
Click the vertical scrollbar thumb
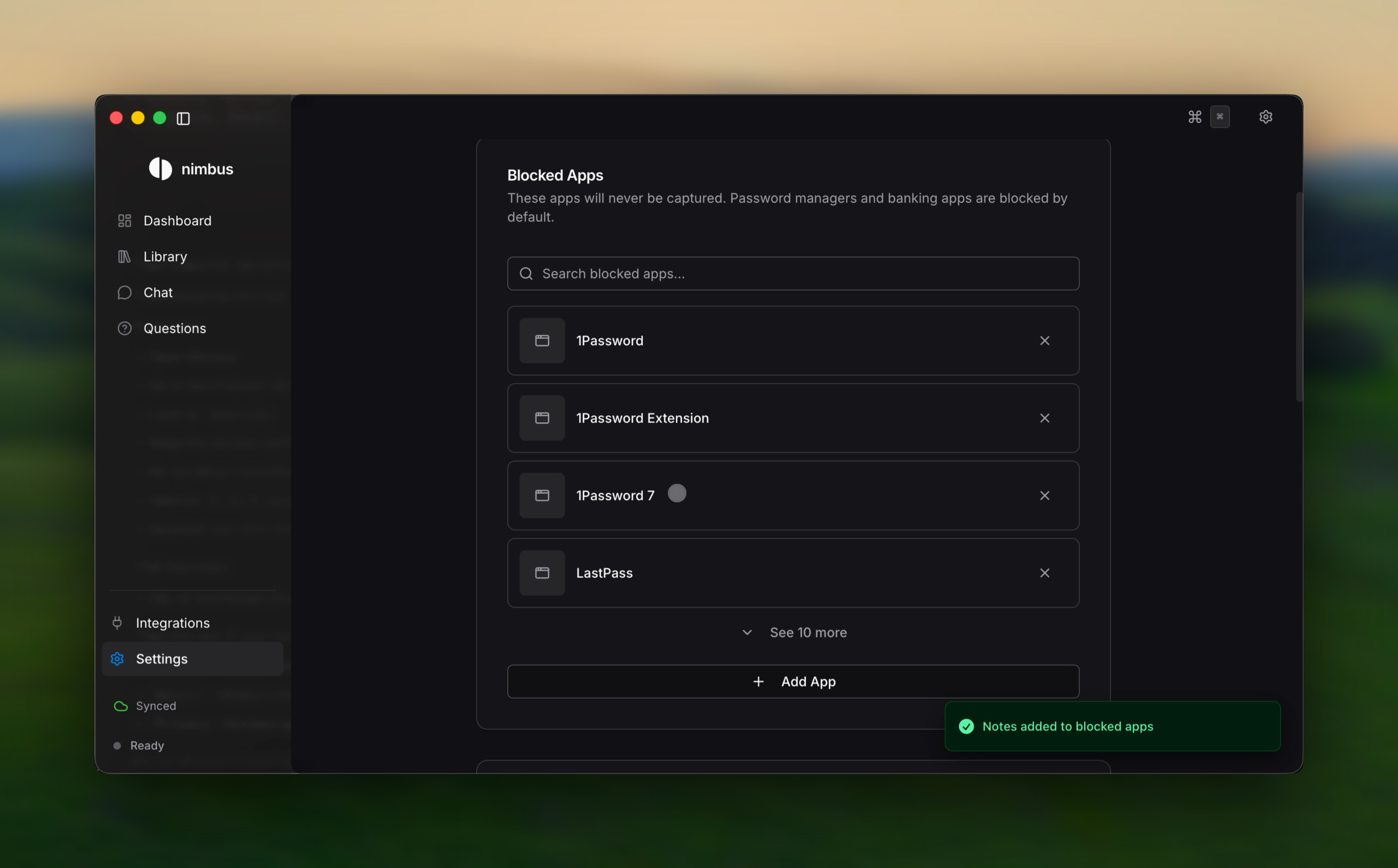coord(1299,297)
